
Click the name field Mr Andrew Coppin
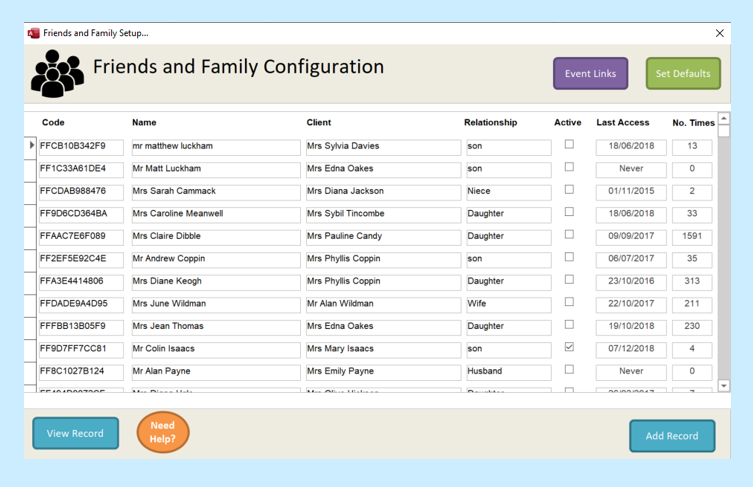pyautogui.click(x=216, y=260)
